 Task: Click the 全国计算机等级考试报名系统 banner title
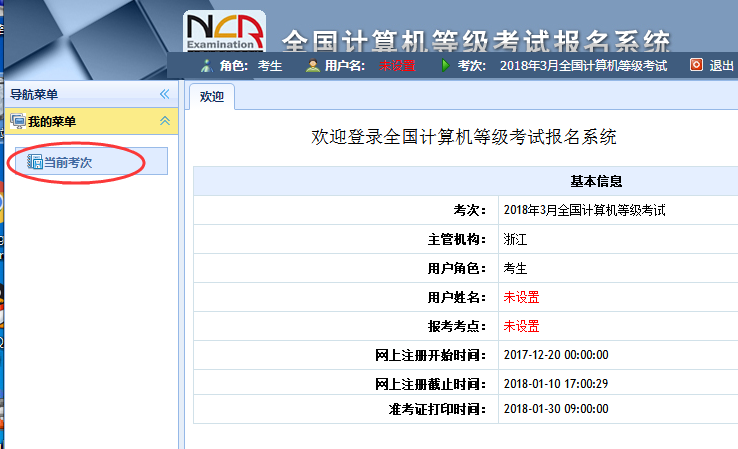point(475,42)
